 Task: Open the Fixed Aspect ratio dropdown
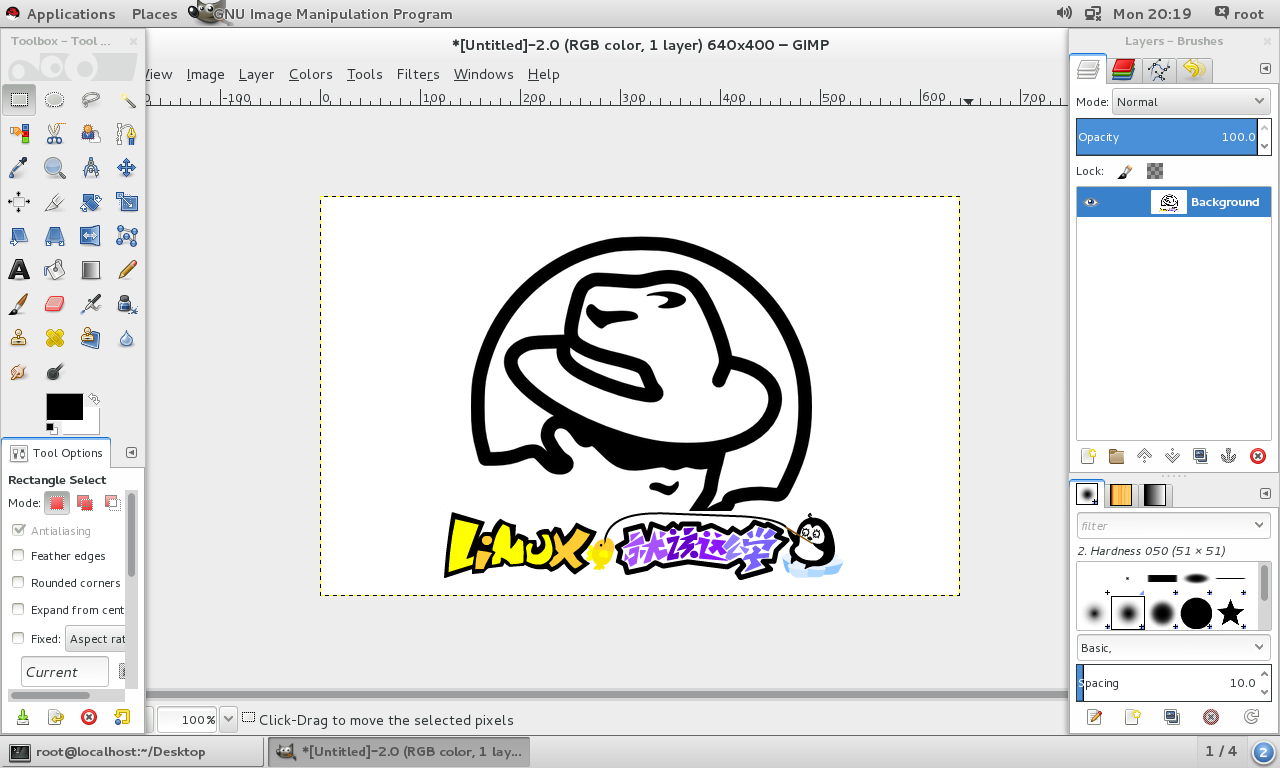click(x=96, y=639)
